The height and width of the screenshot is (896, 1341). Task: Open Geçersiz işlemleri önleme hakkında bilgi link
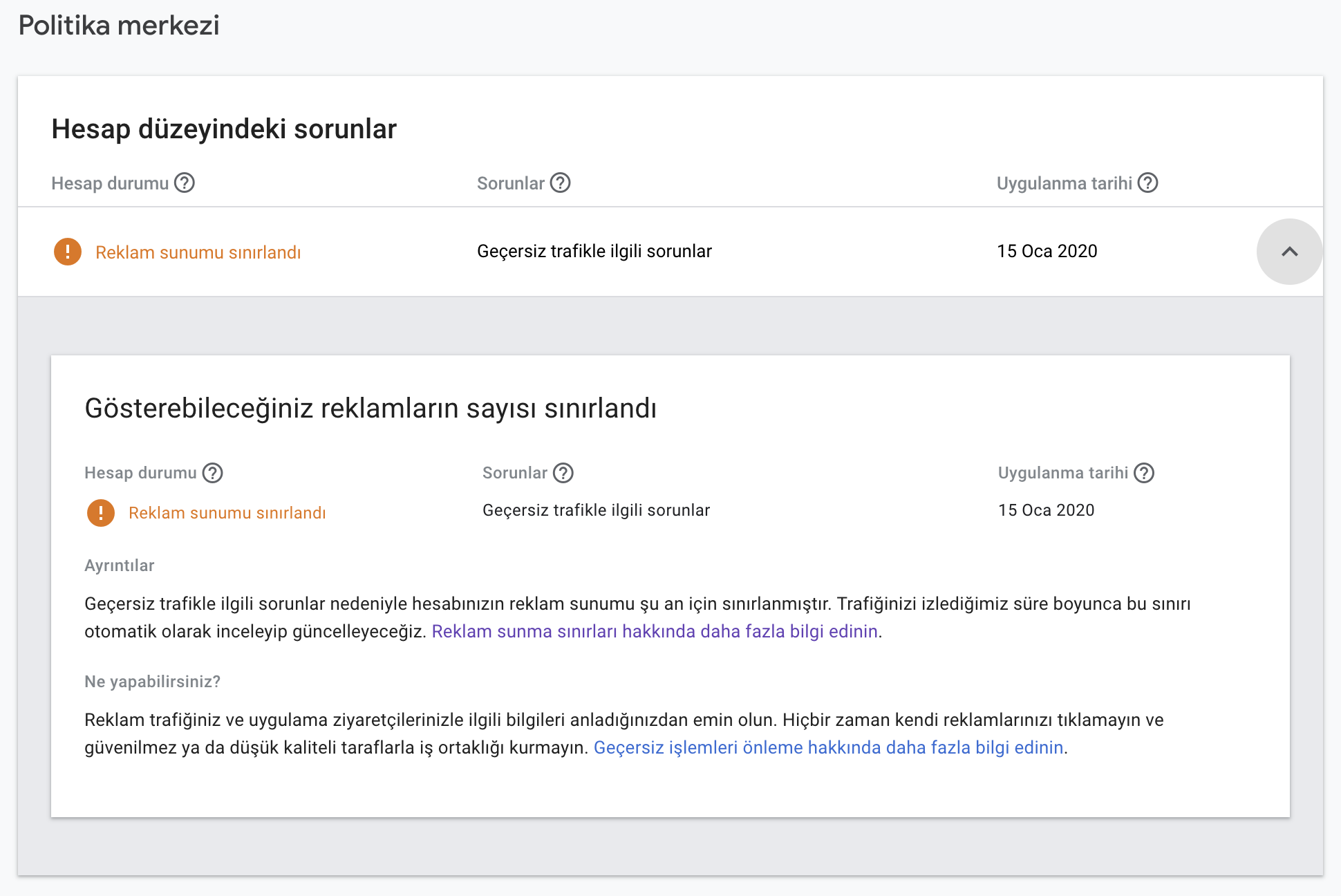click(828, 747)
